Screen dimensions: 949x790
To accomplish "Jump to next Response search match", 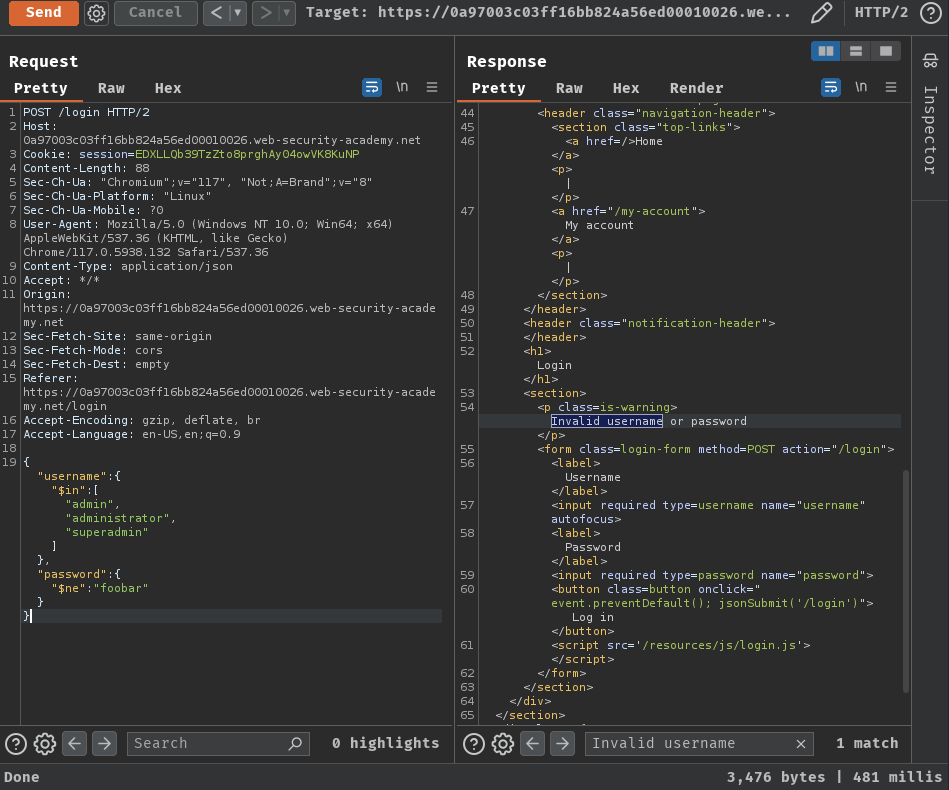I will click(562, 743).
